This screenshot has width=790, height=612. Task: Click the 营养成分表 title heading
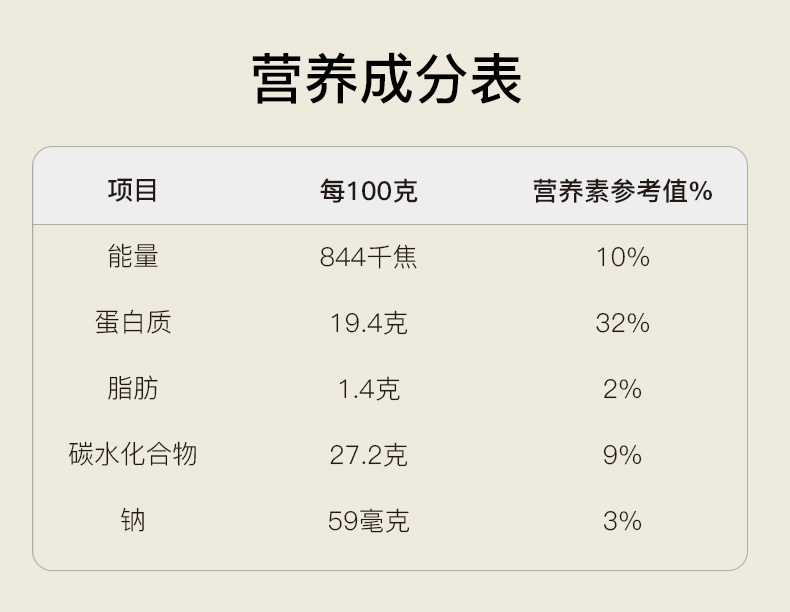(x=387, y=79)
